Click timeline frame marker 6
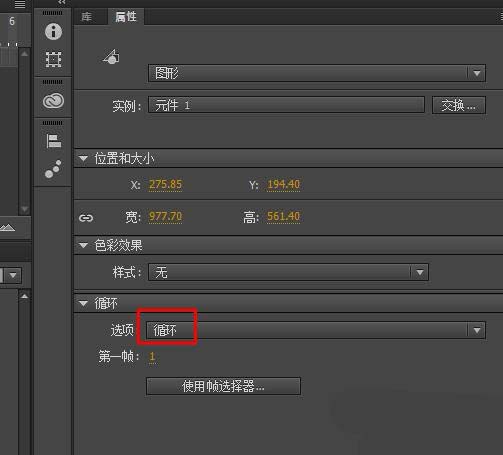 click(12, 21)
